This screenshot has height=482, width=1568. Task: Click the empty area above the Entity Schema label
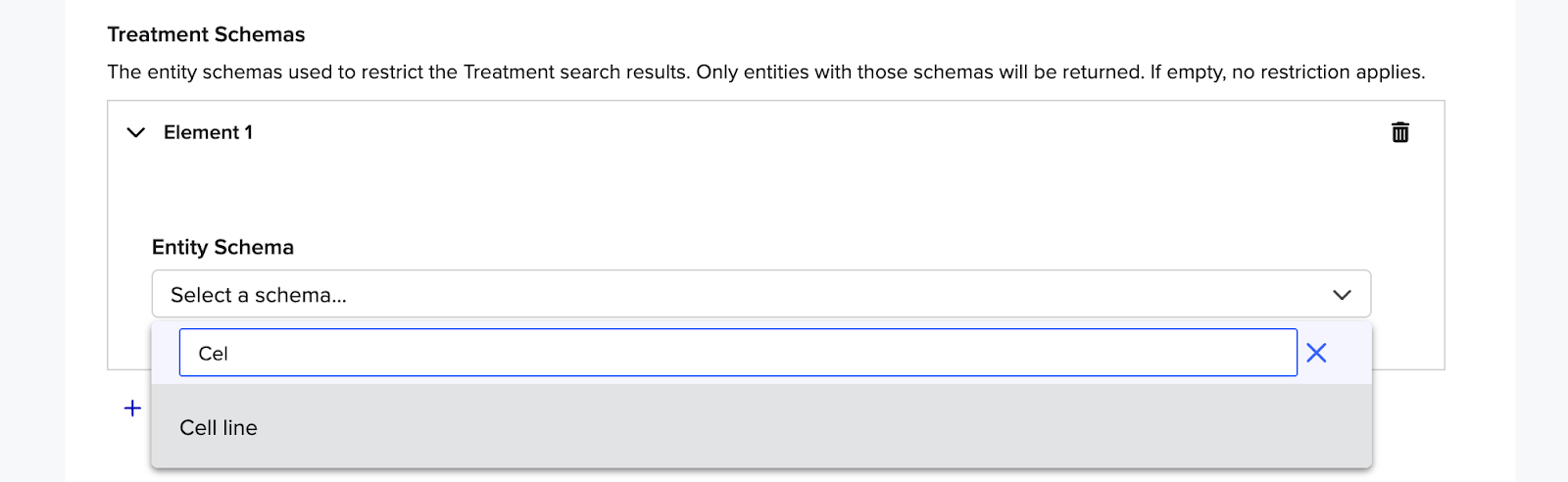[686, 194]
